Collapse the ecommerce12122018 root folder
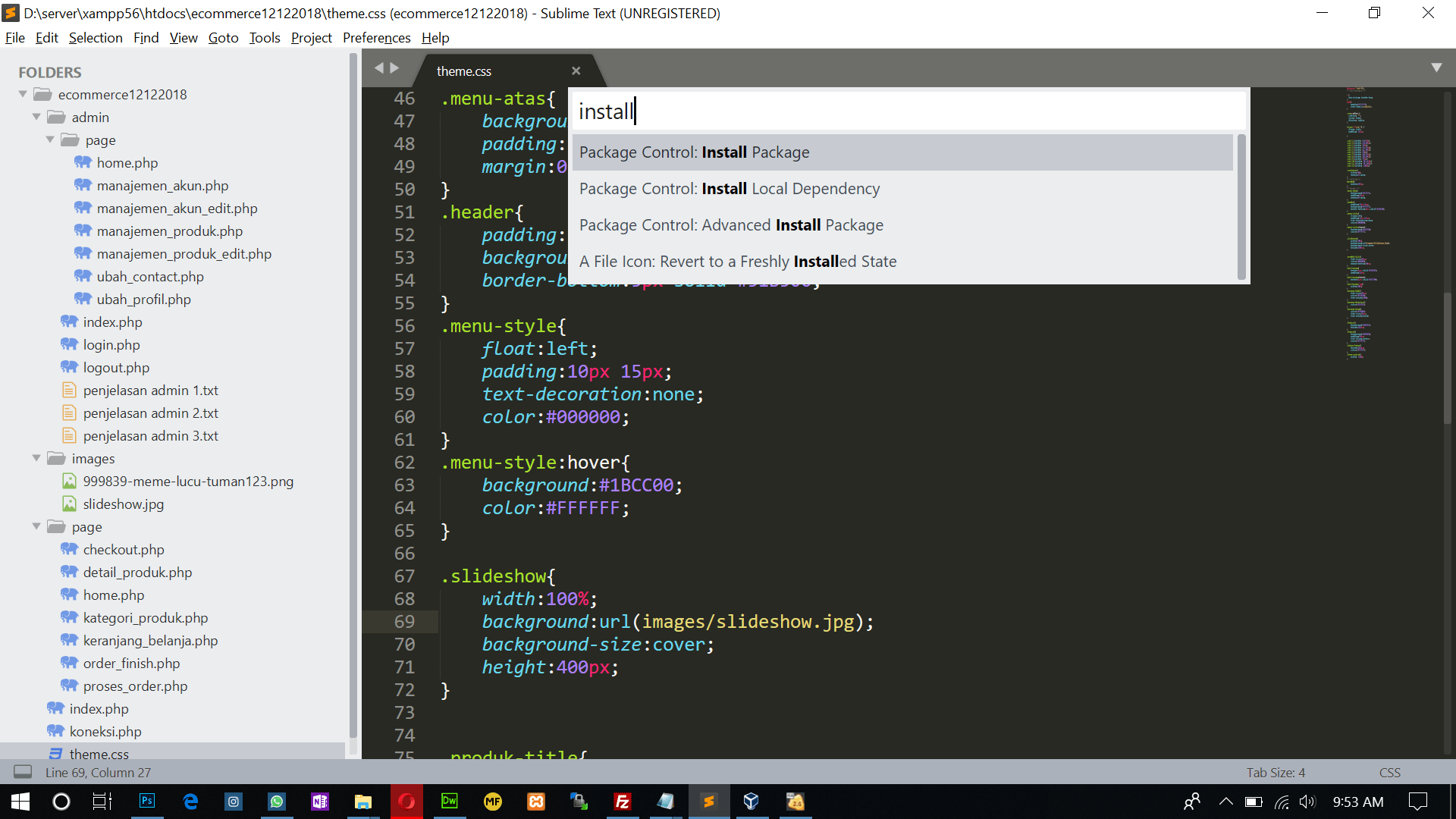This screenshot has height=819, width=1456. [23, 94]
